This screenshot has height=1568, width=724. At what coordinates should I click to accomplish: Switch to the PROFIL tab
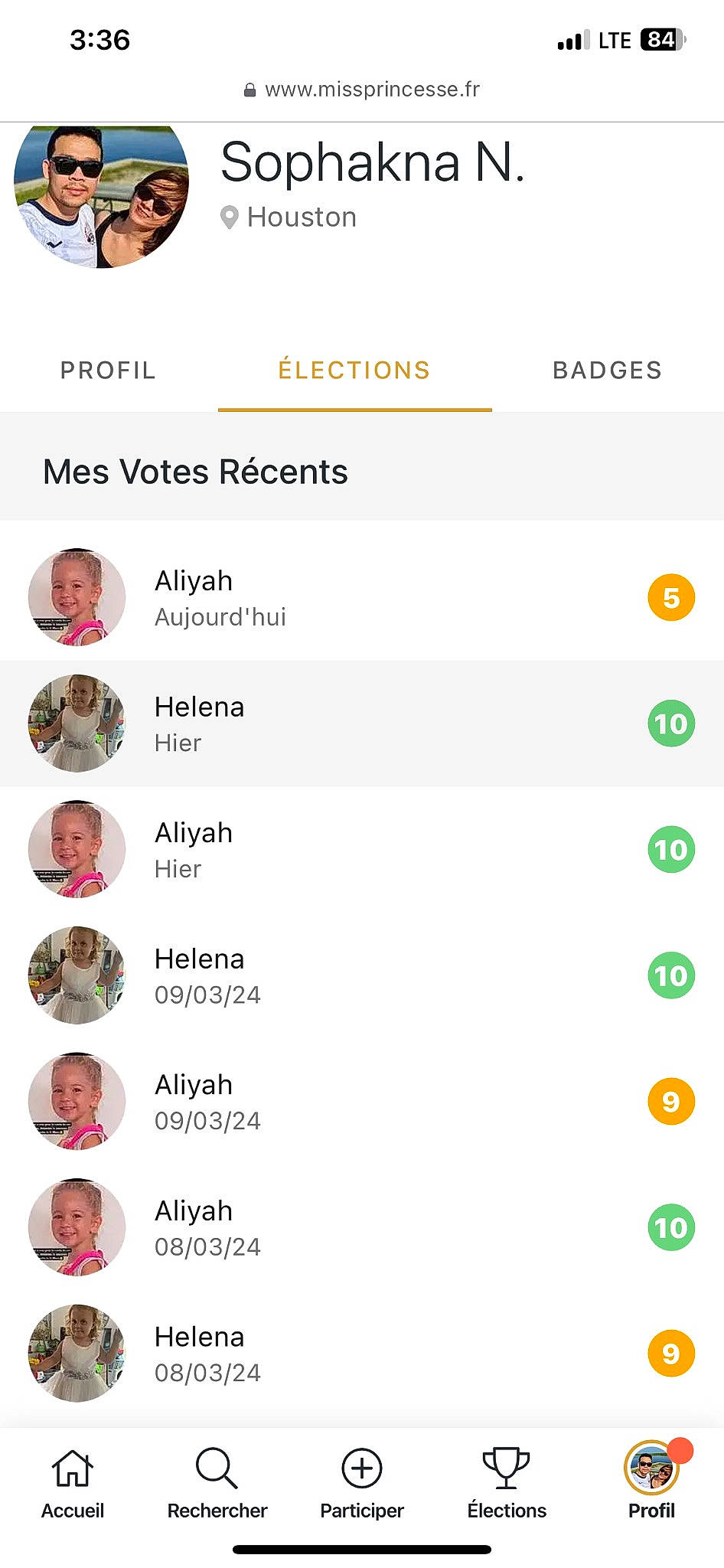(108, 371)
